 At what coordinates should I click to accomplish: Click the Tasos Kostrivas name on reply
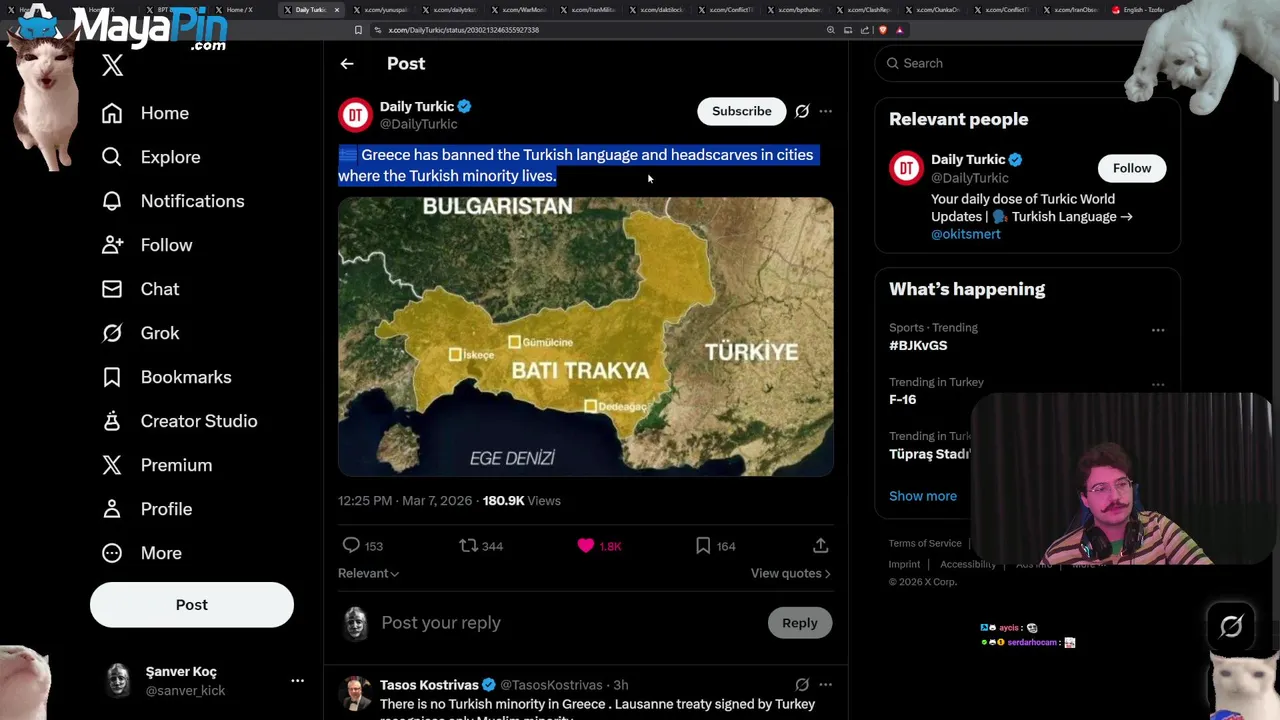tap(429, 685)
